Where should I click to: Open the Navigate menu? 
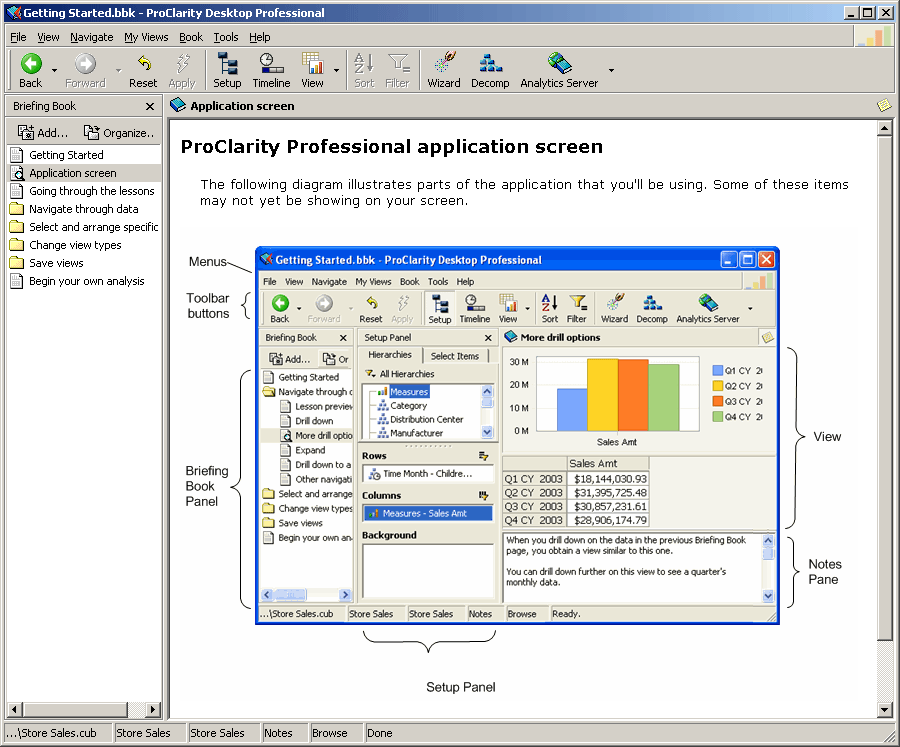point(92,37)
